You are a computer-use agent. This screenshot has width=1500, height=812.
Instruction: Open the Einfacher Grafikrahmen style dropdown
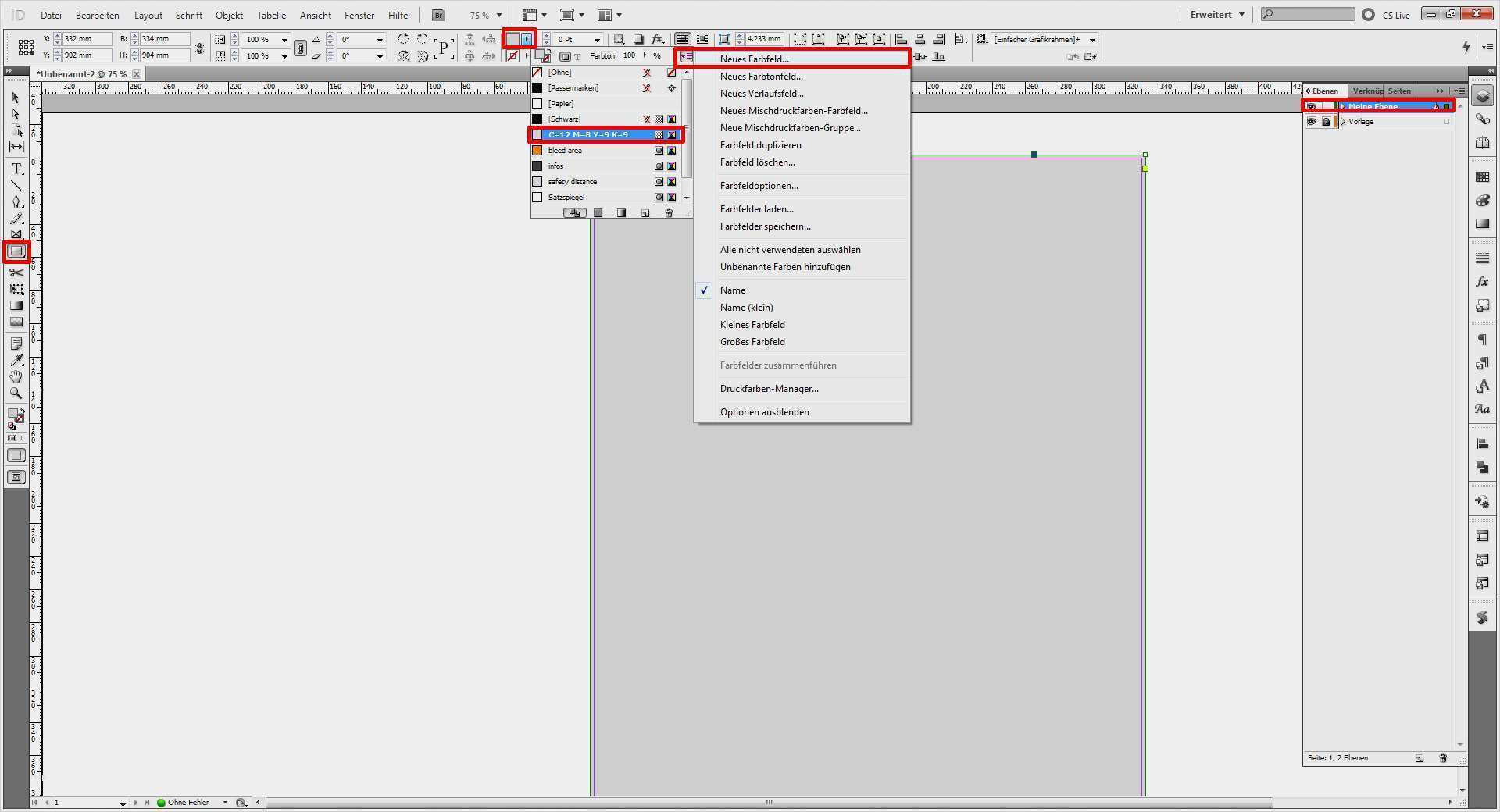(x=1091, y=40)
